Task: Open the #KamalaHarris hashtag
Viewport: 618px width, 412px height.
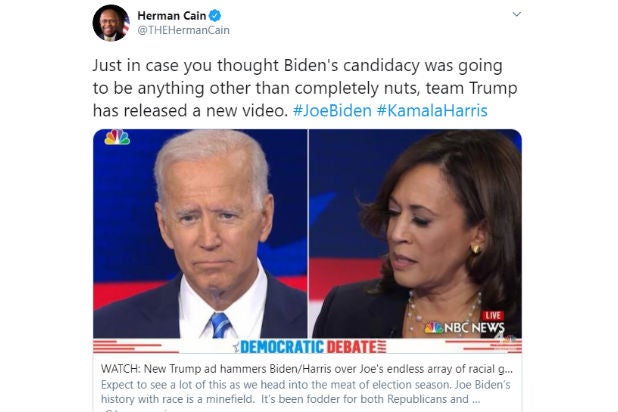Action: click(432, 111)
